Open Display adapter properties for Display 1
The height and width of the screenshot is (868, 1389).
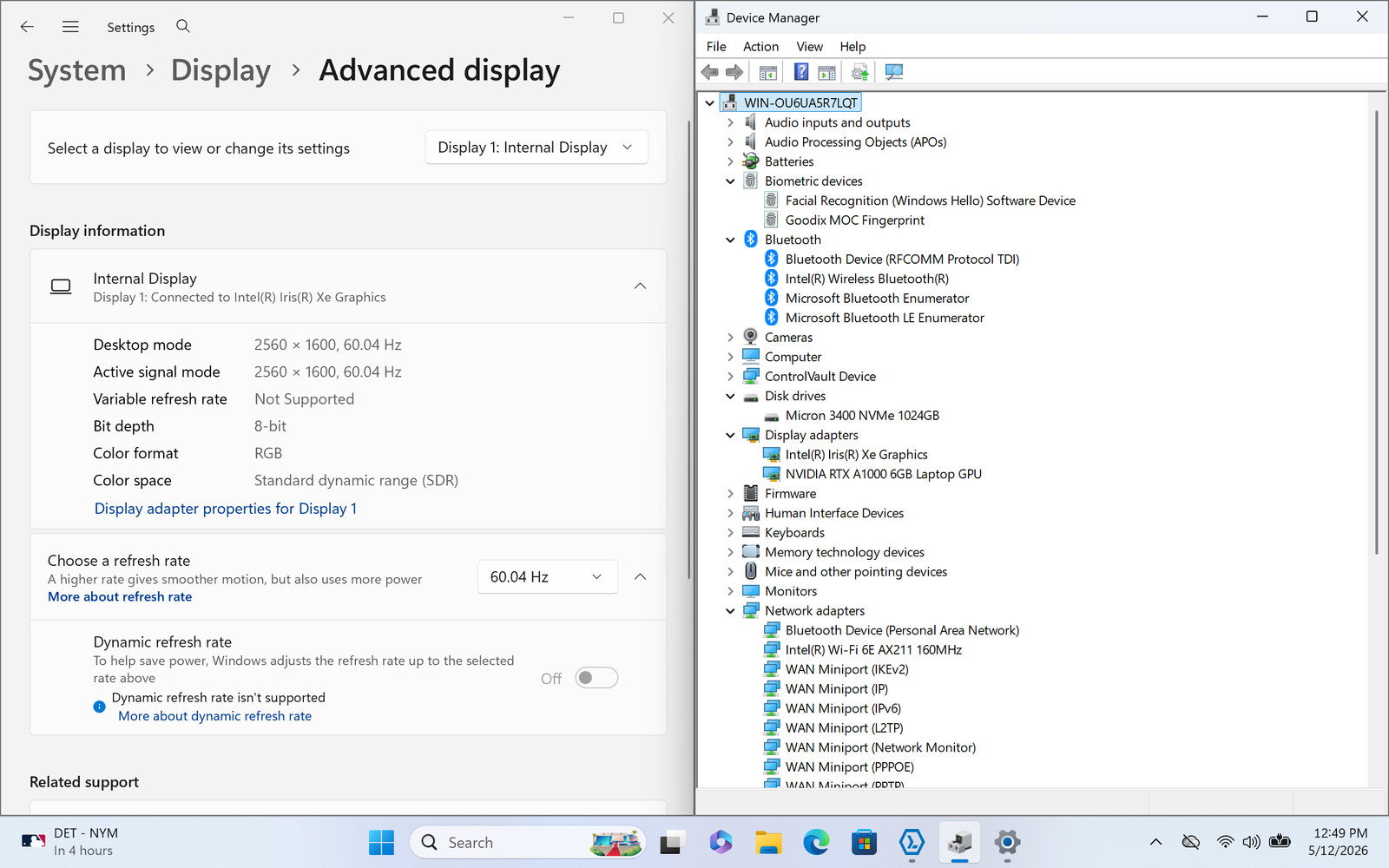pyautogui.click(x=226, y=509)
